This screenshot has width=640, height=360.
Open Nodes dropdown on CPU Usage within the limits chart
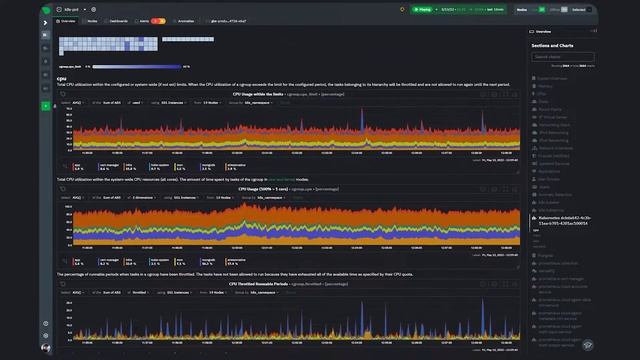tap(212, 103)
